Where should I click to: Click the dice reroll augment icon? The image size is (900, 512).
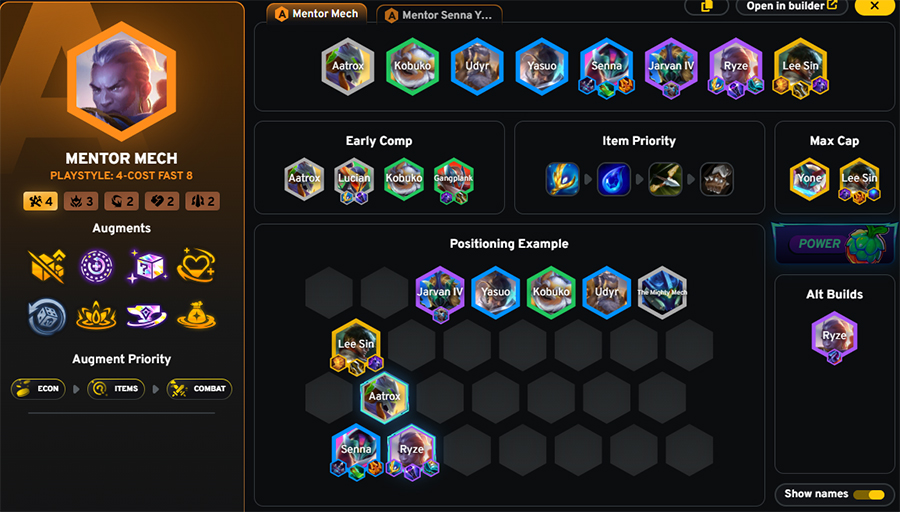[x=47, y=316]
